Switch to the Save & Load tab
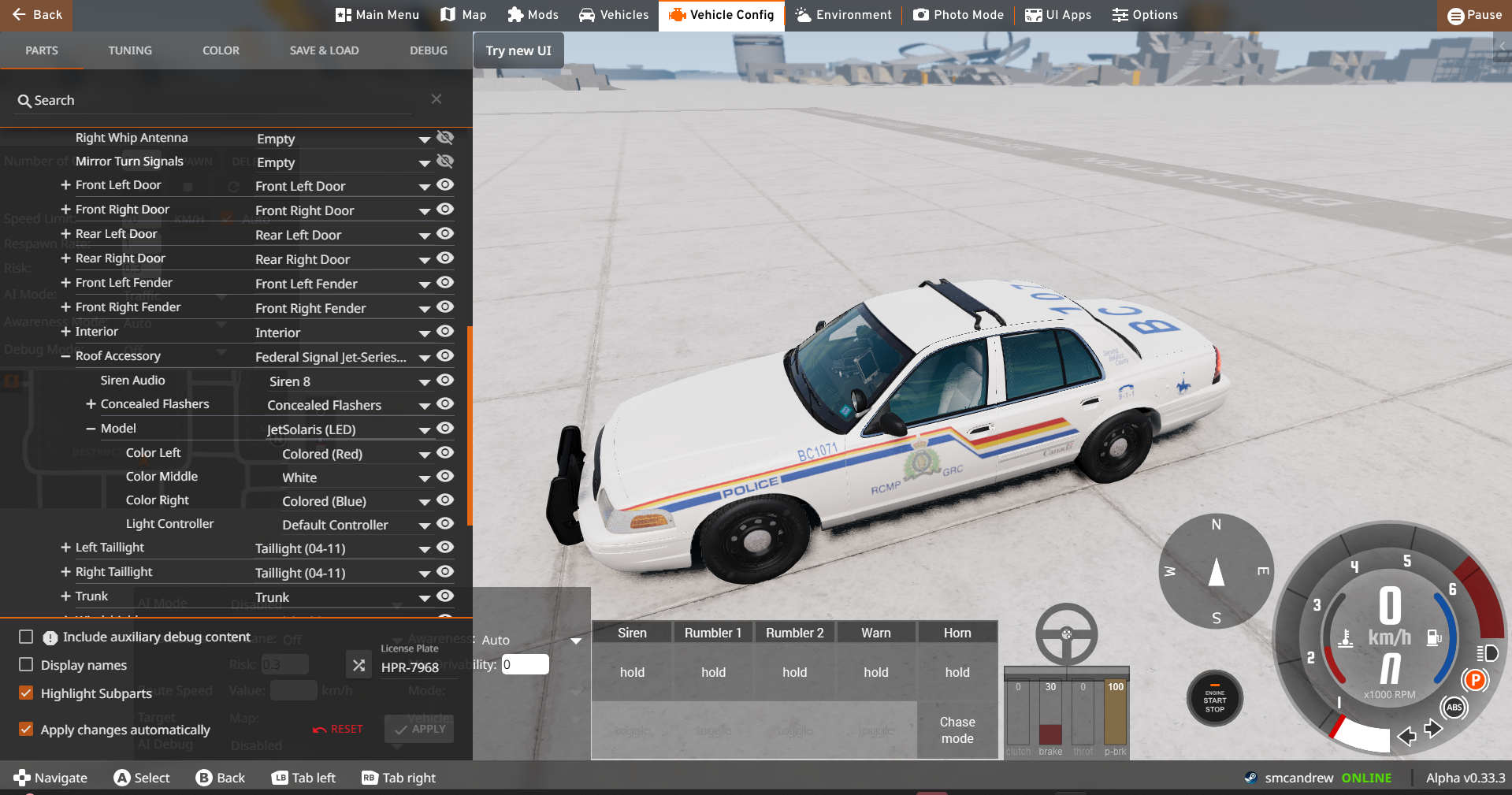The height and width of the screenshot is (795, 1512). pyautogui.click(x=324, y=50)
